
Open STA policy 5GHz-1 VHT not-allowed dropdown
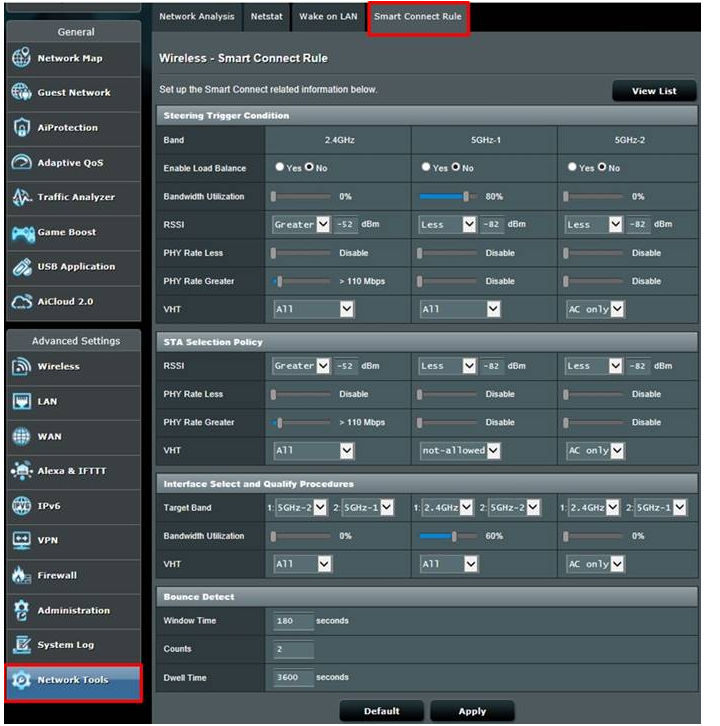460,451
